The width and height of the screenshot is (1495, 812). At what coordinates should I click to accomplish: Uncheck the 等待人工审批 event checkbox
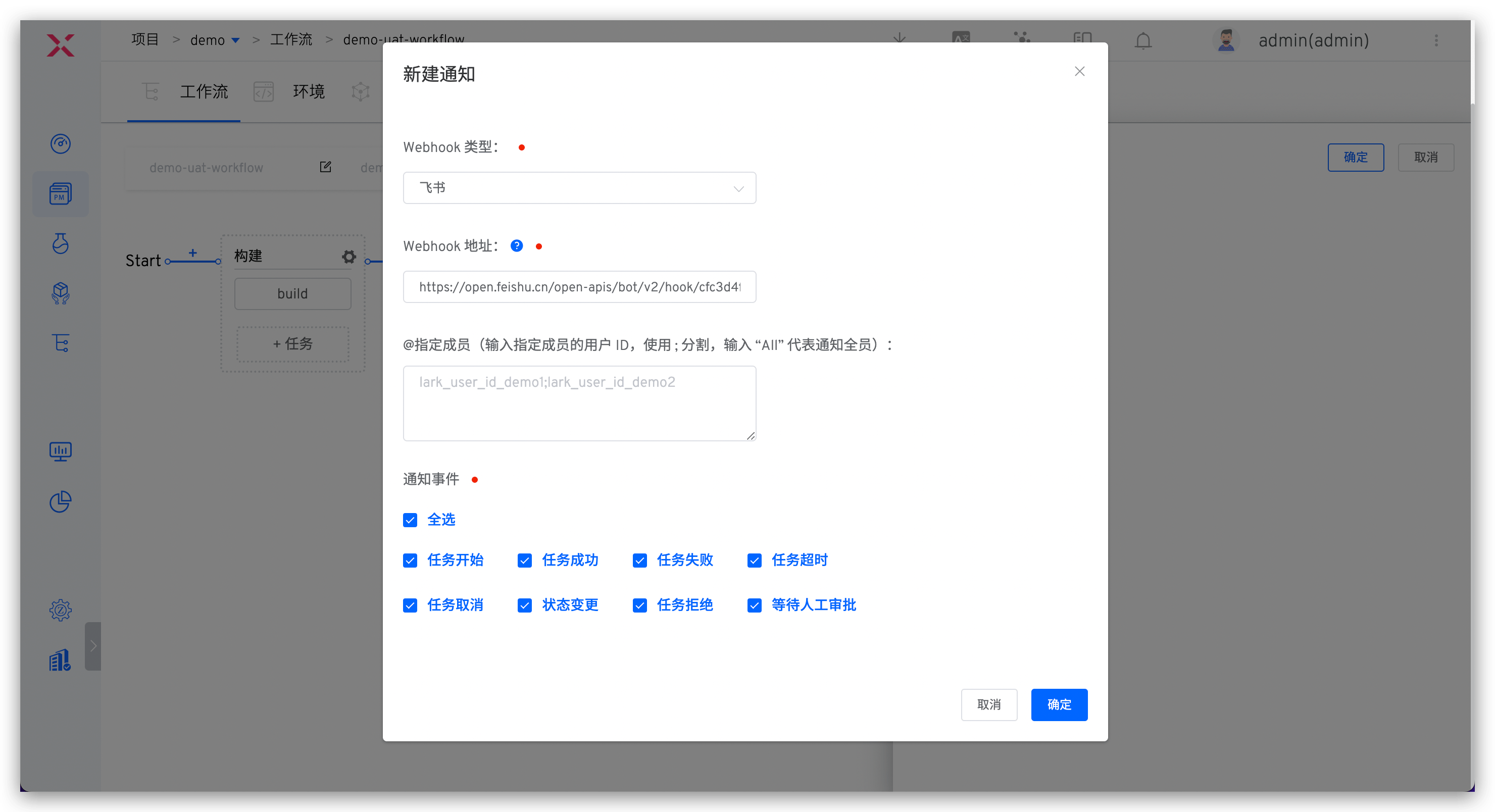(755, 605)
